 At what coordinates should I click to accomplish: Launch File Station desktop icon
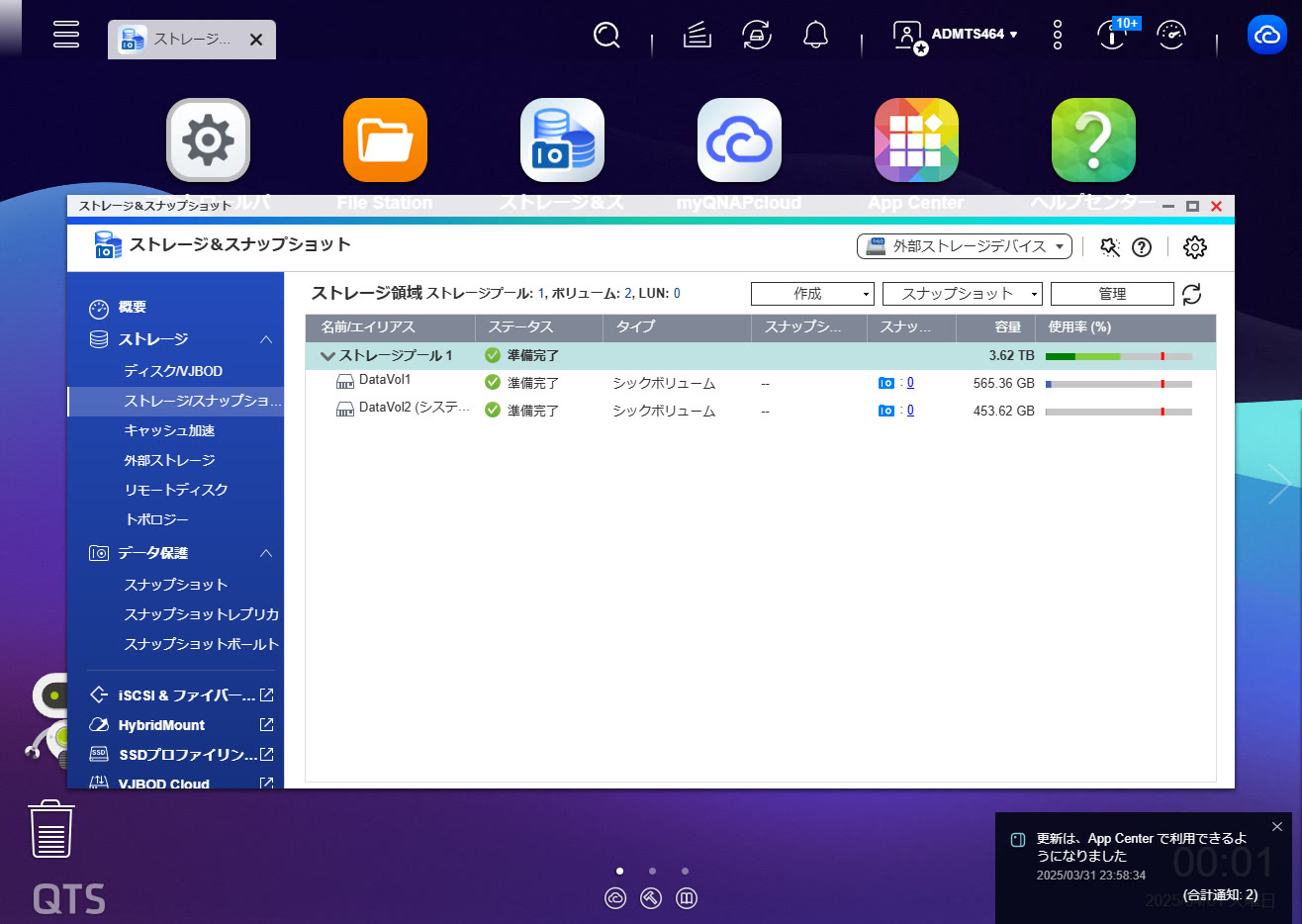(385, 140)
